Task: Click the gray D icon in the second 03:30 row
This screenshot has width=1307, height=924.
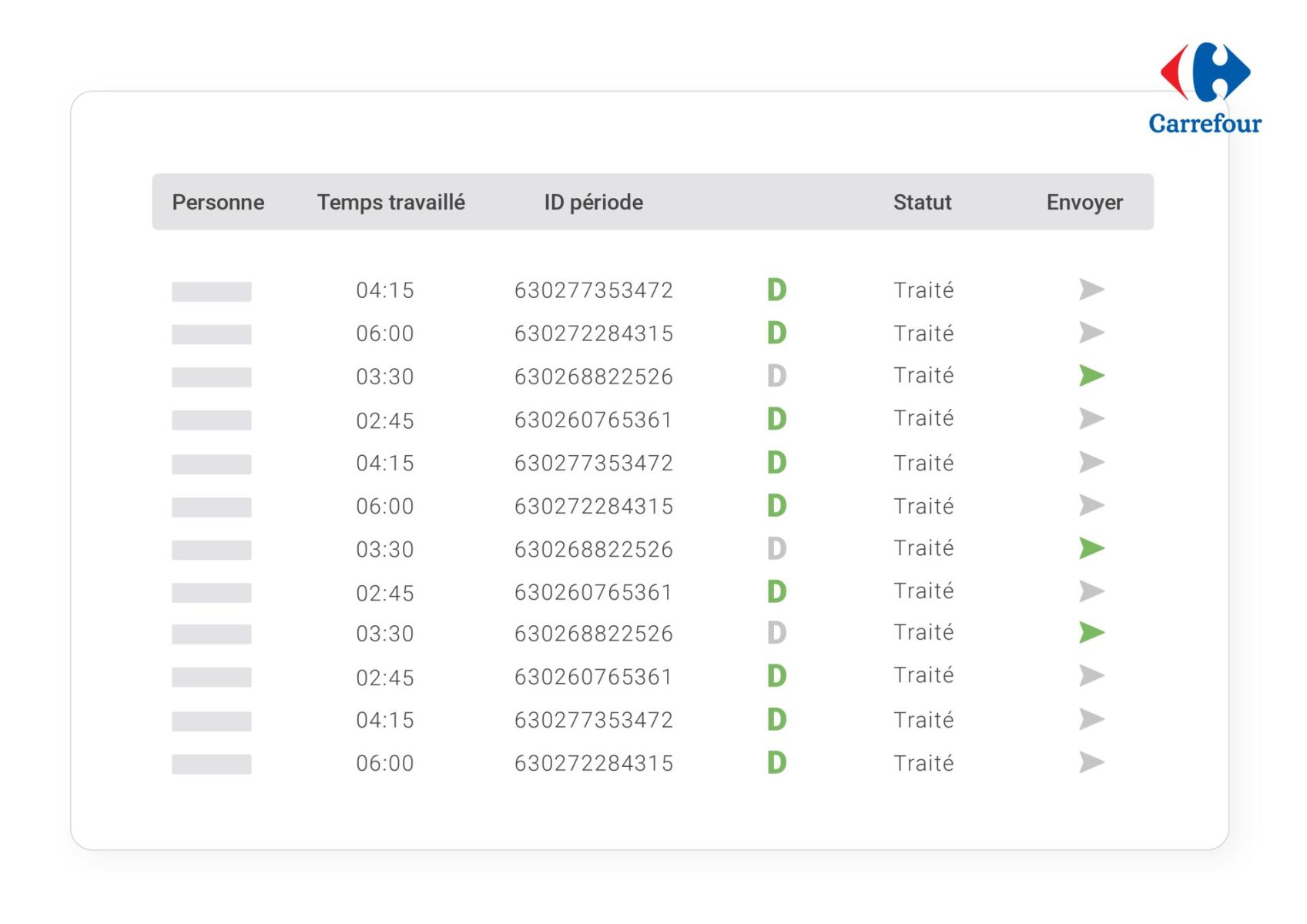Action: coord(777,548)
